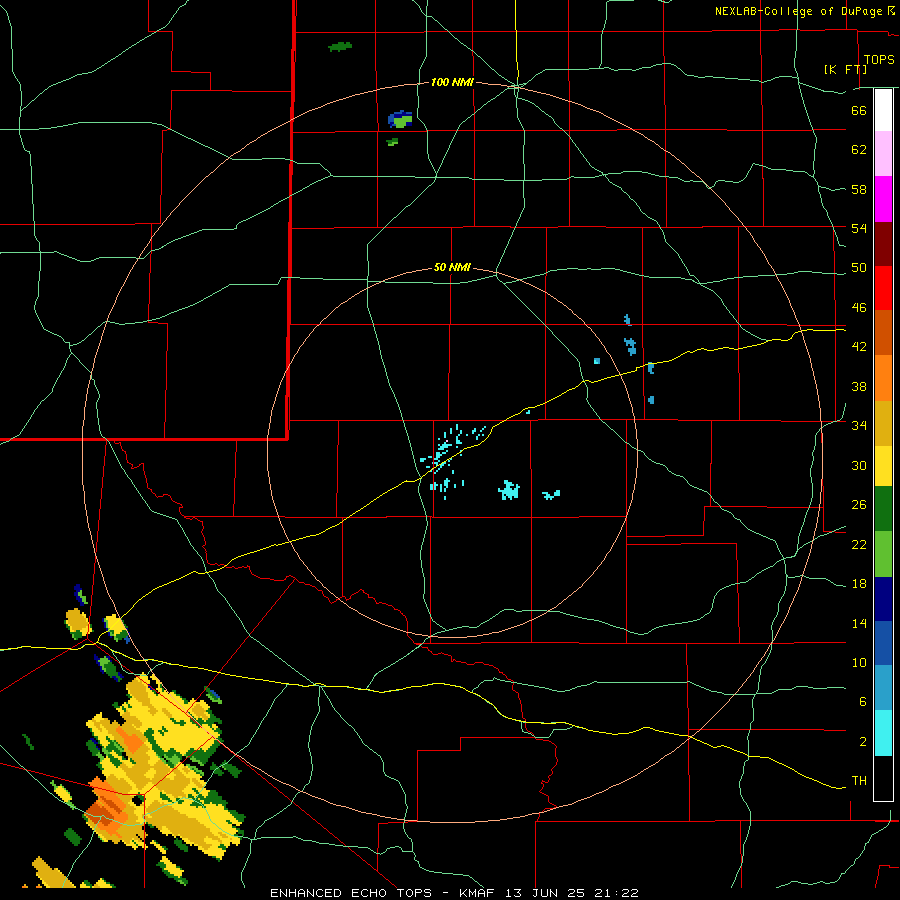This screenshot has width=900, height=900.
Task: Click the white swatch atop the tops legend
Action: click(883, 110)
